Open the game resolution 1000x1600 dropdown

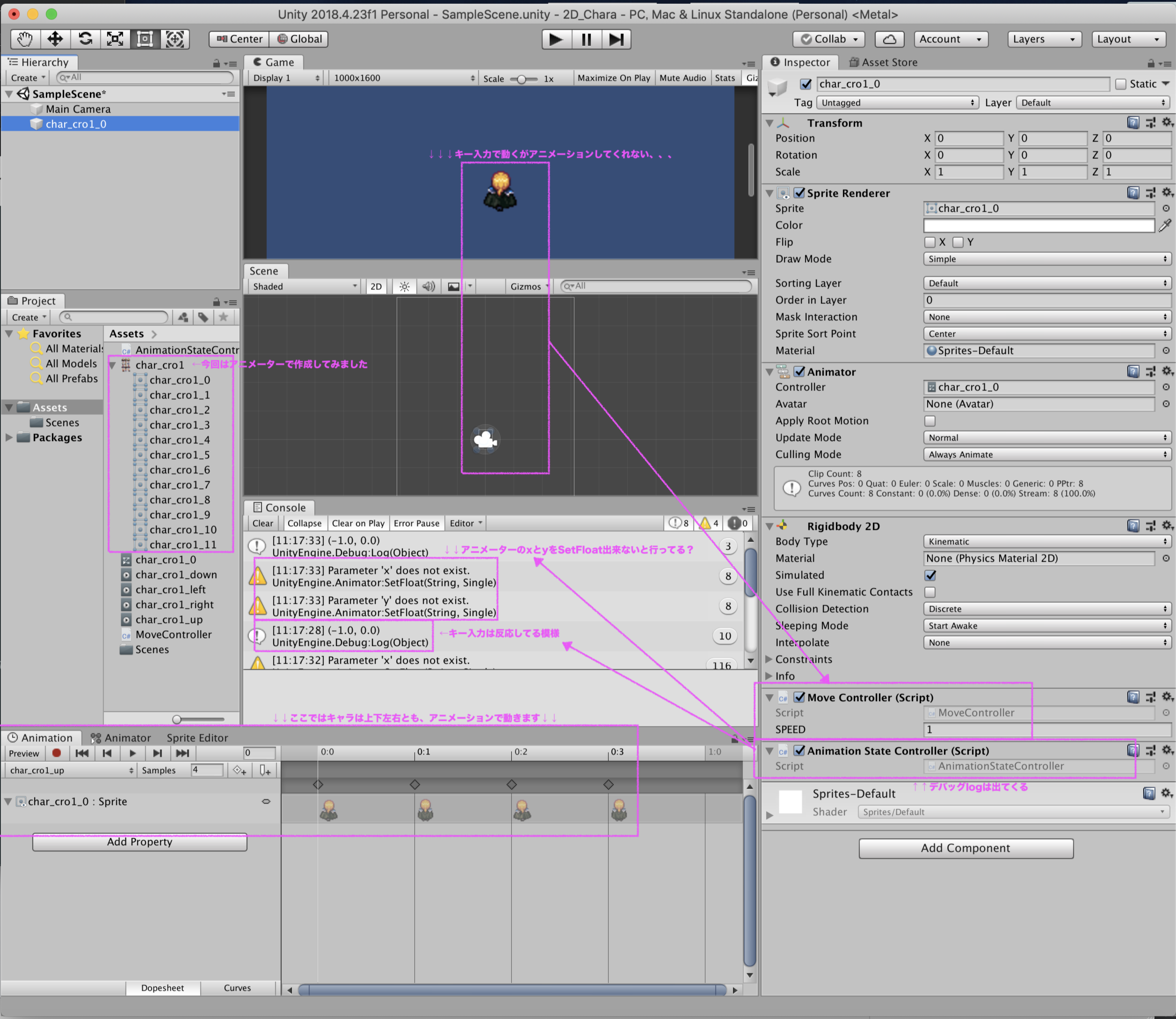point(404,78)
